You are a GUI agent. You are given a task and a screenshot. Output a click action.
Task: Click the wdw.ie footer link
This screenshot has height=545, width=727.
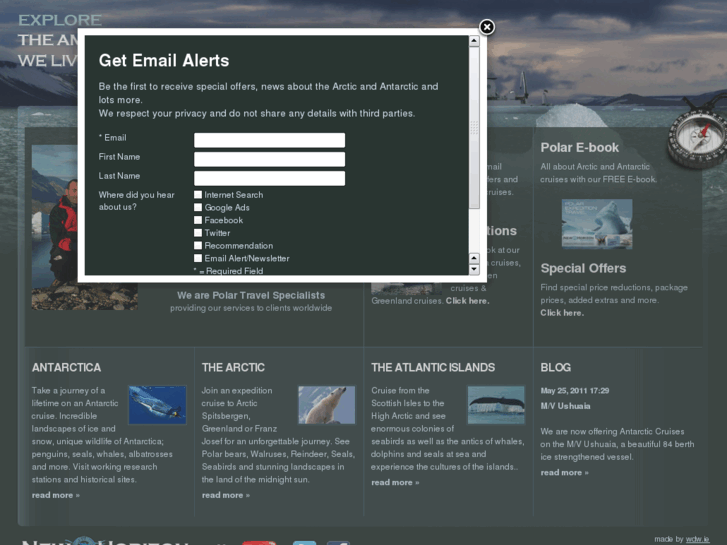(697, 539)
